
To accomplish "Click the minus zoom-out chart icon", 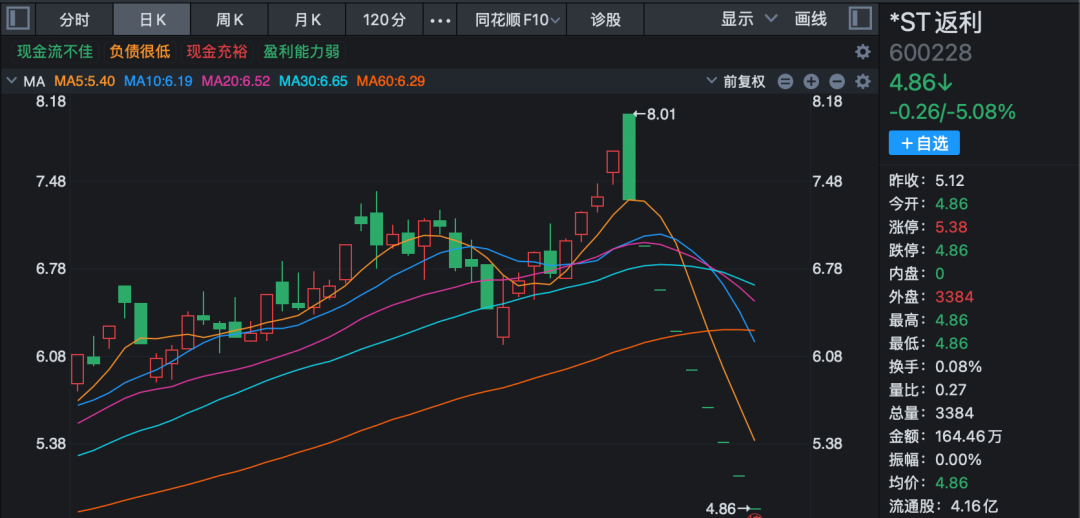I will click(837, 82).
